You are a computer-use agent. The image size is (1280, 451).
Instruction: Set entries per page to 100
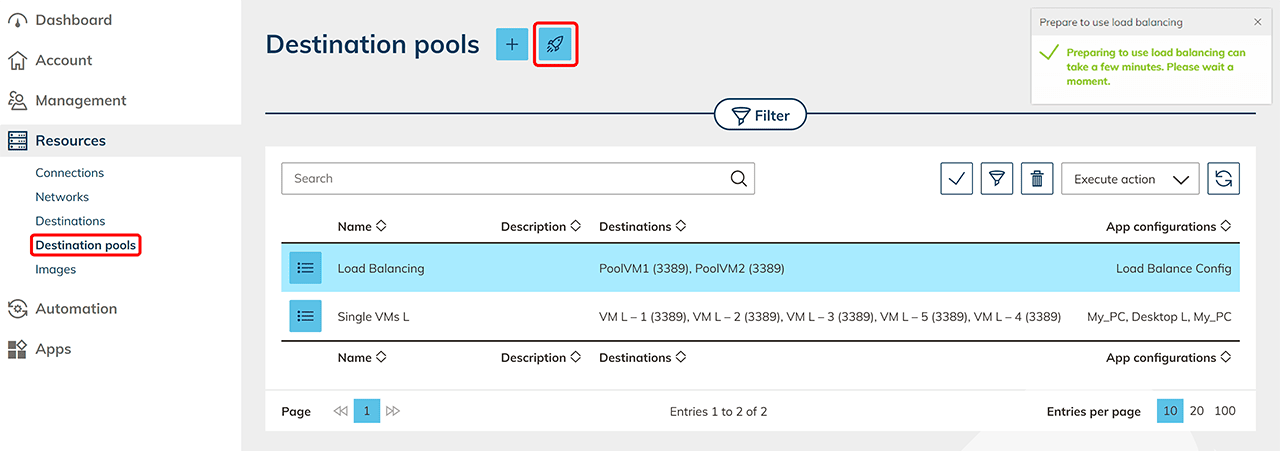[x=1224, y=411]
